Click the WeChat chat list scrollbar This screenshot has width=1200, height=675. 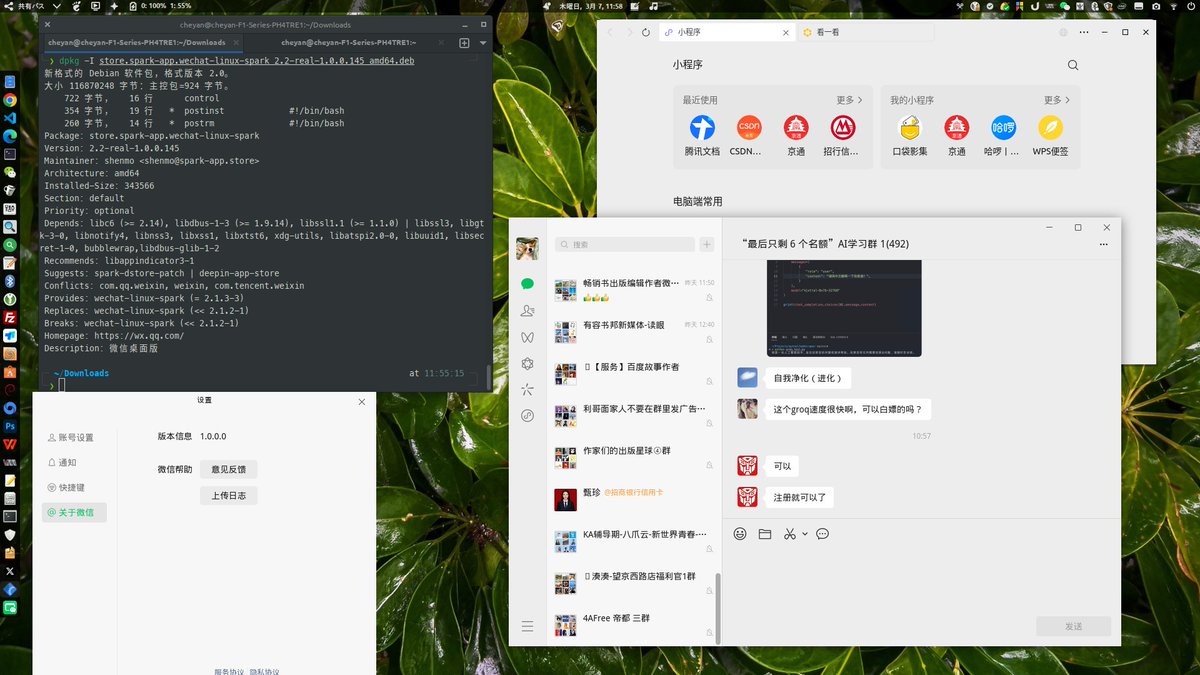point(716,607)
